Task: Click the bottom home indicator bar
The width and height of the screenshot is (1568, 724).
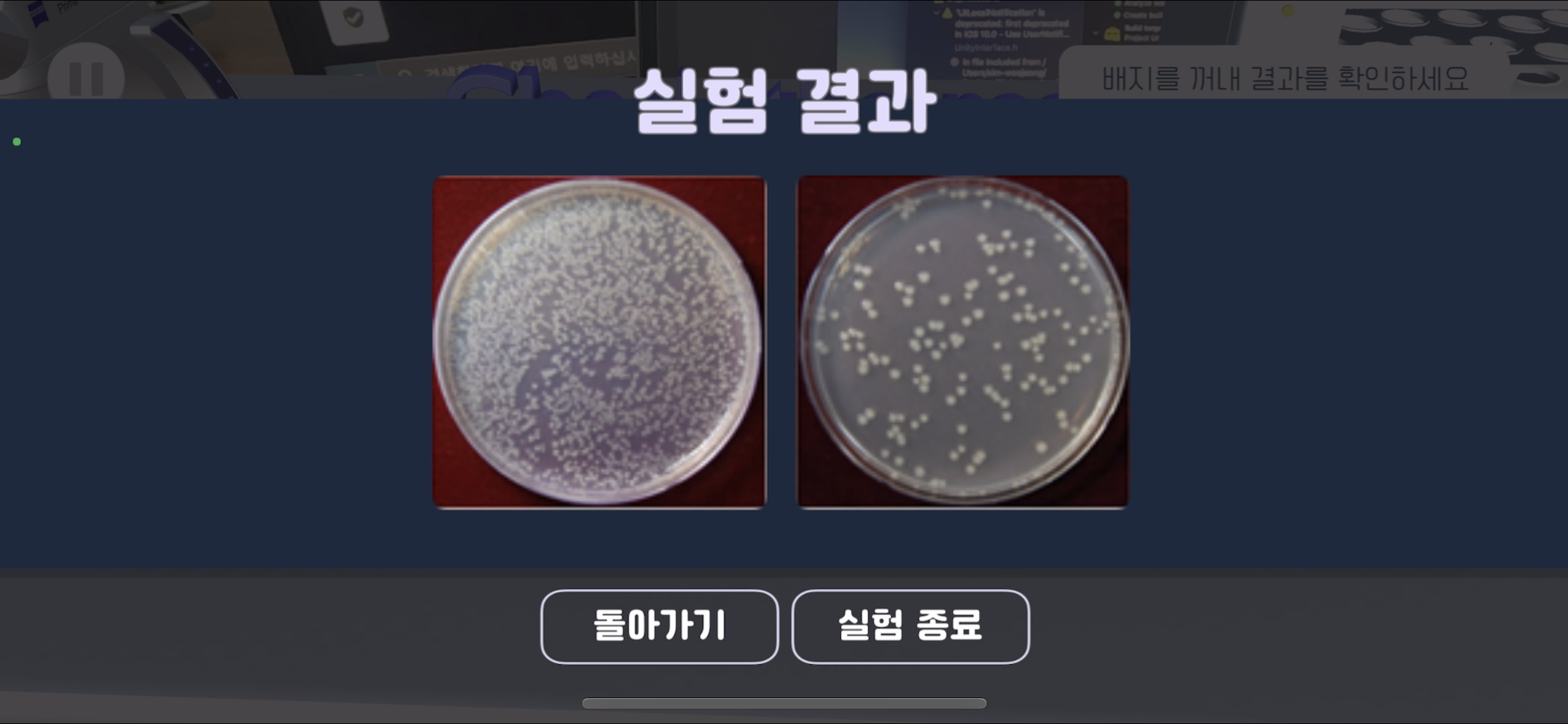Action: (784, 703)
